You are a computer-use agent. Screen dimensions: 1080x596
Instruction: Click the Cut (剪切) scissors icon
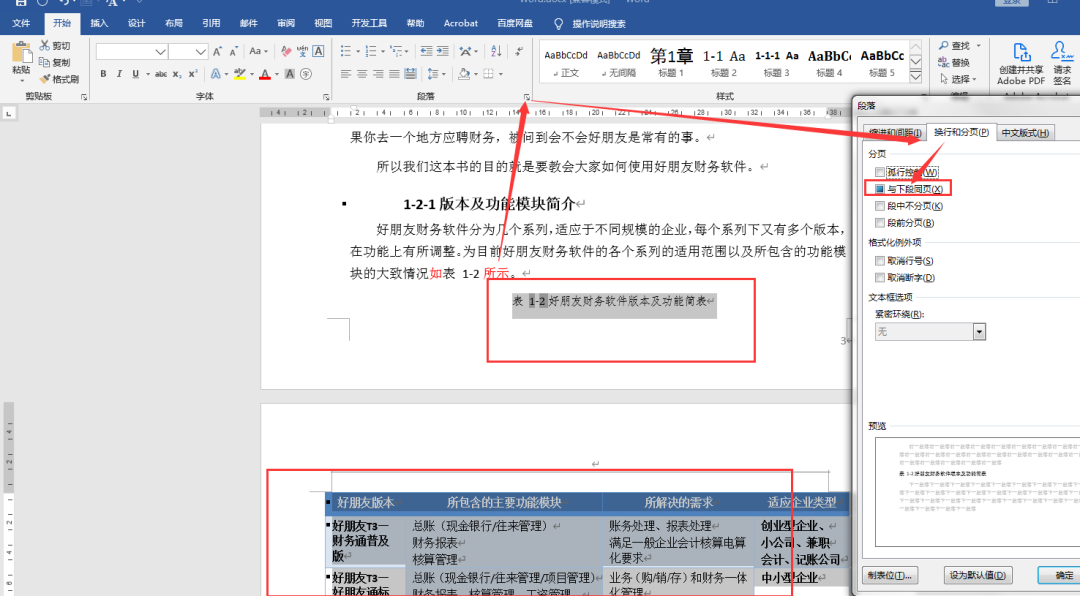(x=45, y=45)
